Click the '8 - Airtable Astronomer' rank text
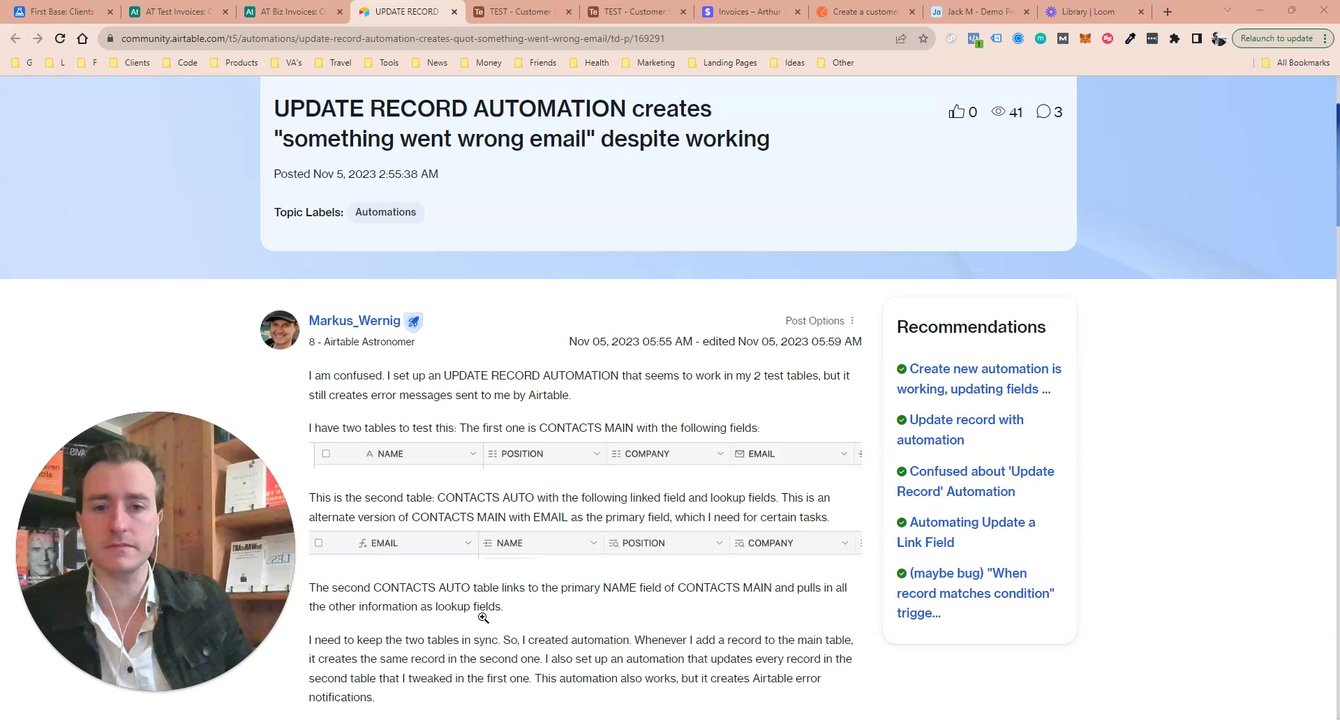Image resolution: width=1340 pixels, height=720 pixels. click(362, 342)
